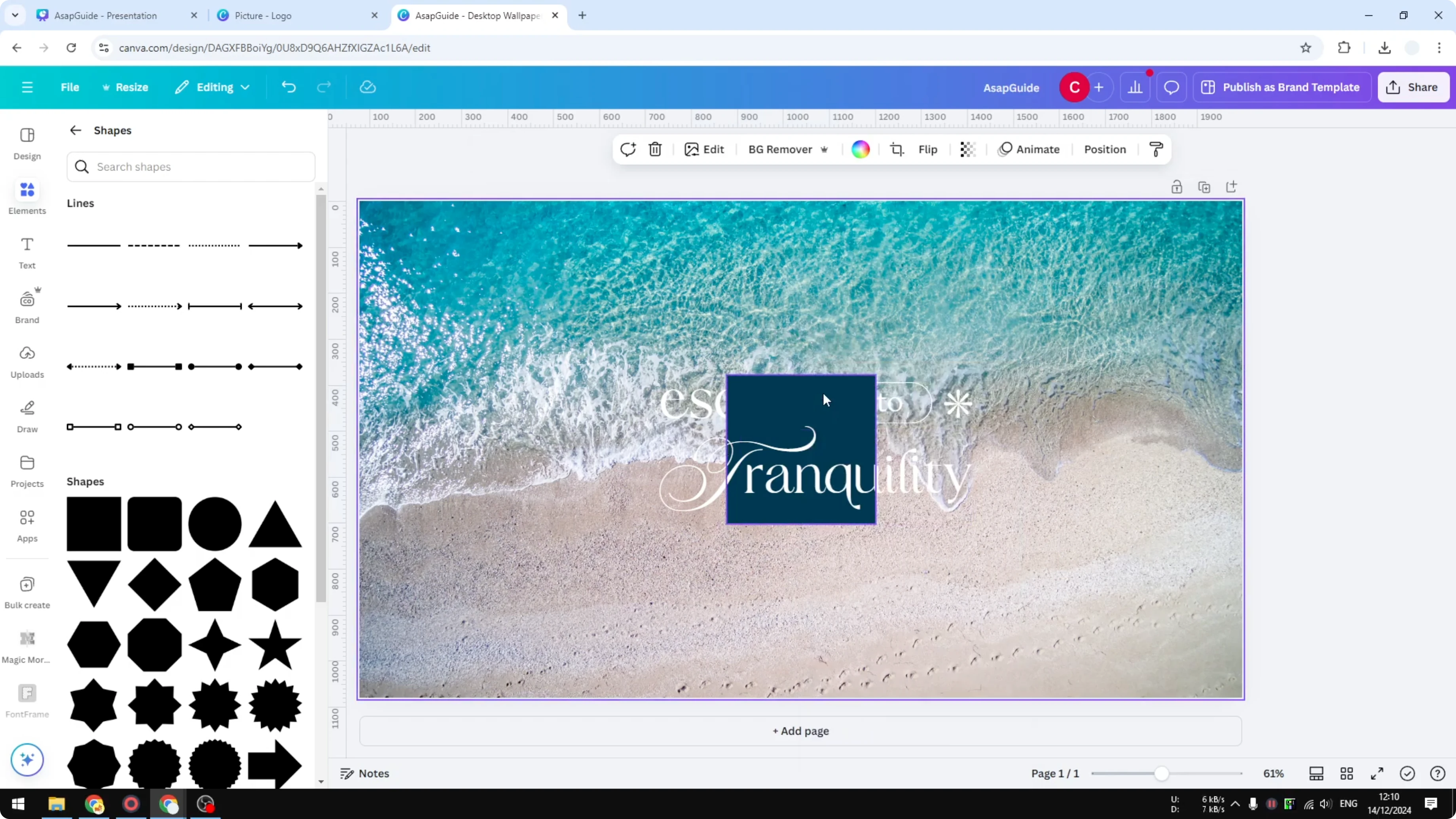
Task: Delete the selected element with trash icon
Action: [x=655, y=149]
